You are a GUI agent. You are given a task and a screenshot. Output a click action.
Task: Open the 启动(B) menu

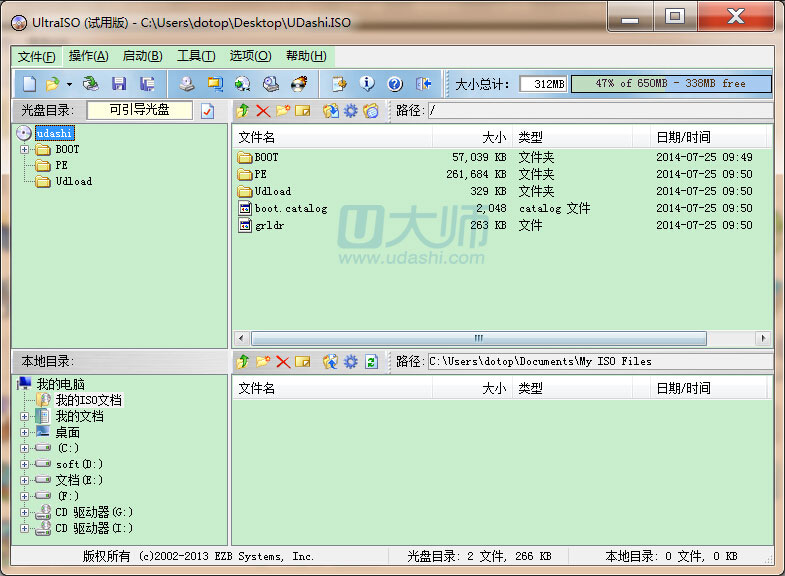coord(143,56)
